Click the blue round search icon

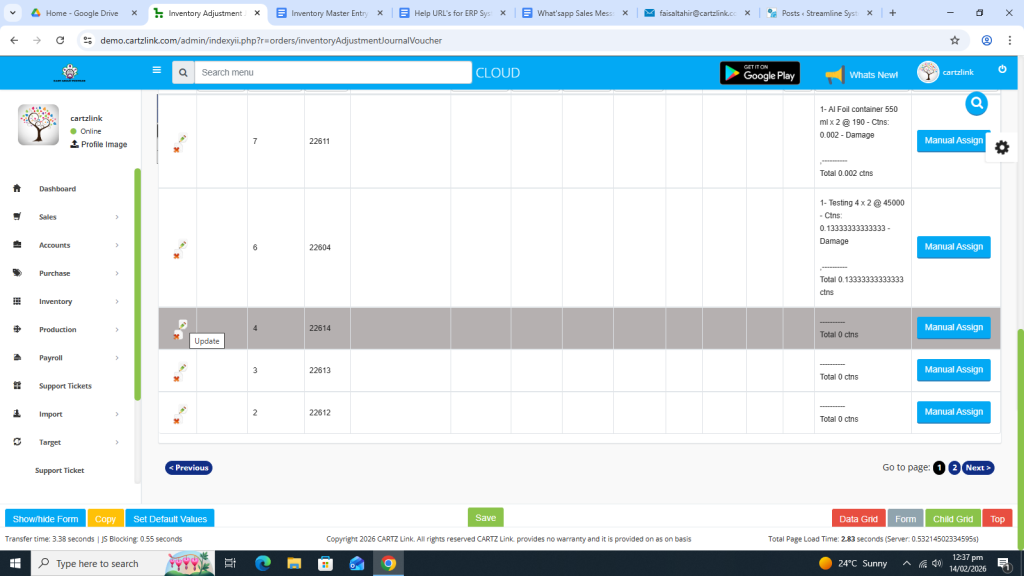[976, 103]
